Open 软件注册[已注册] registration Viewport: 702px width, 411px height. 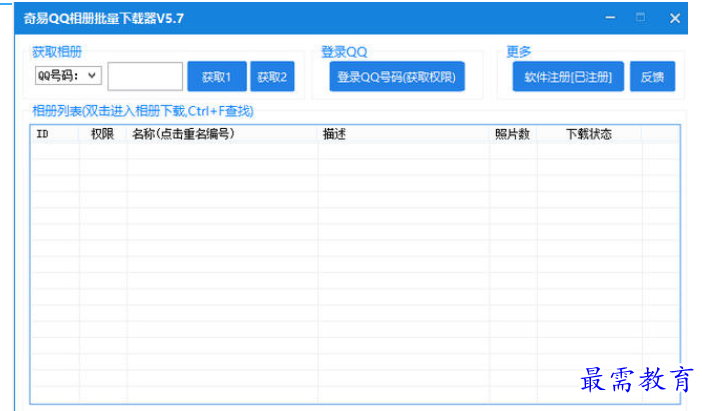click(x=568, y=77)
